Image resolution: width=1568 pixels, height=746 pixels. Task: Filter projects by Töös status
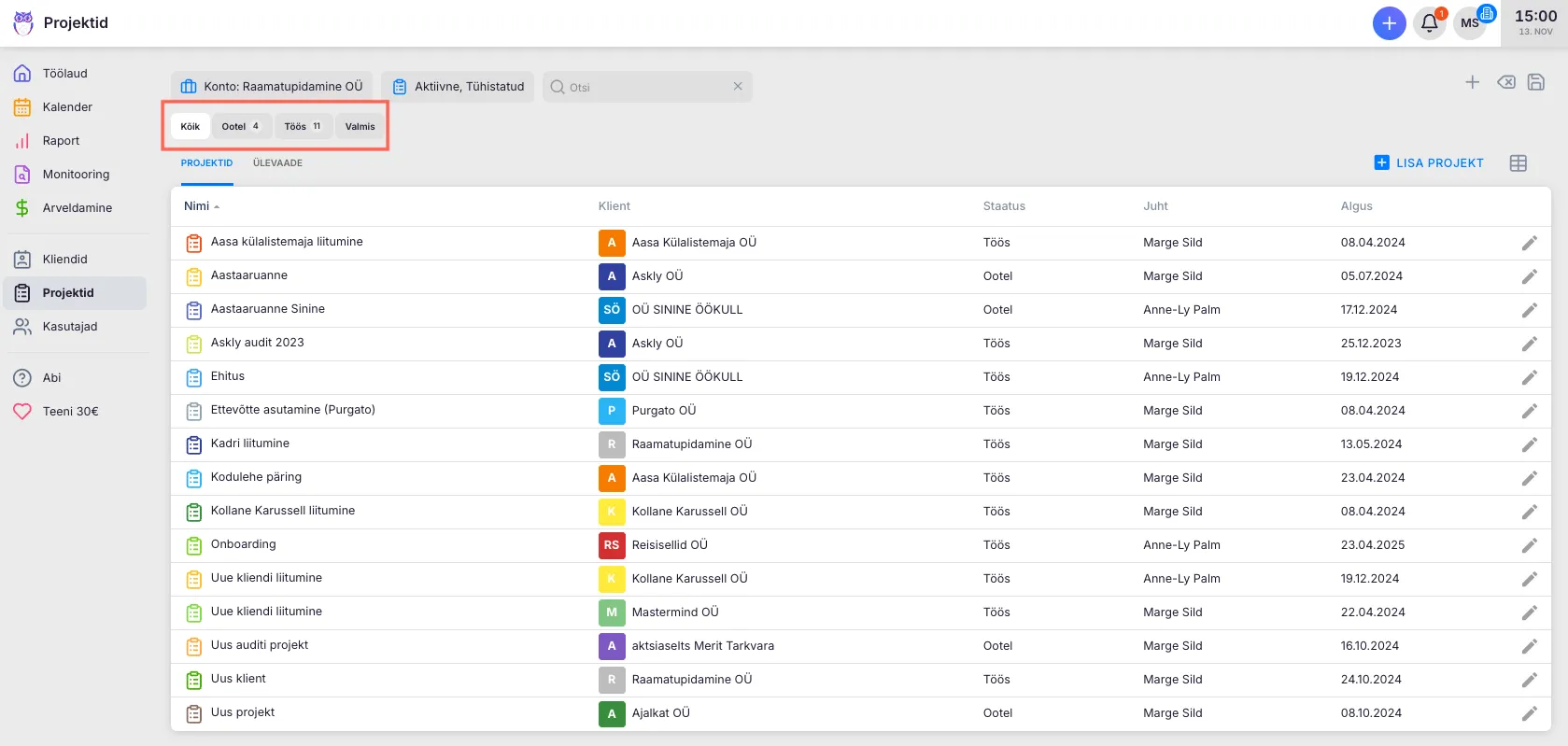pyautogui.click(x=303, y=127)
